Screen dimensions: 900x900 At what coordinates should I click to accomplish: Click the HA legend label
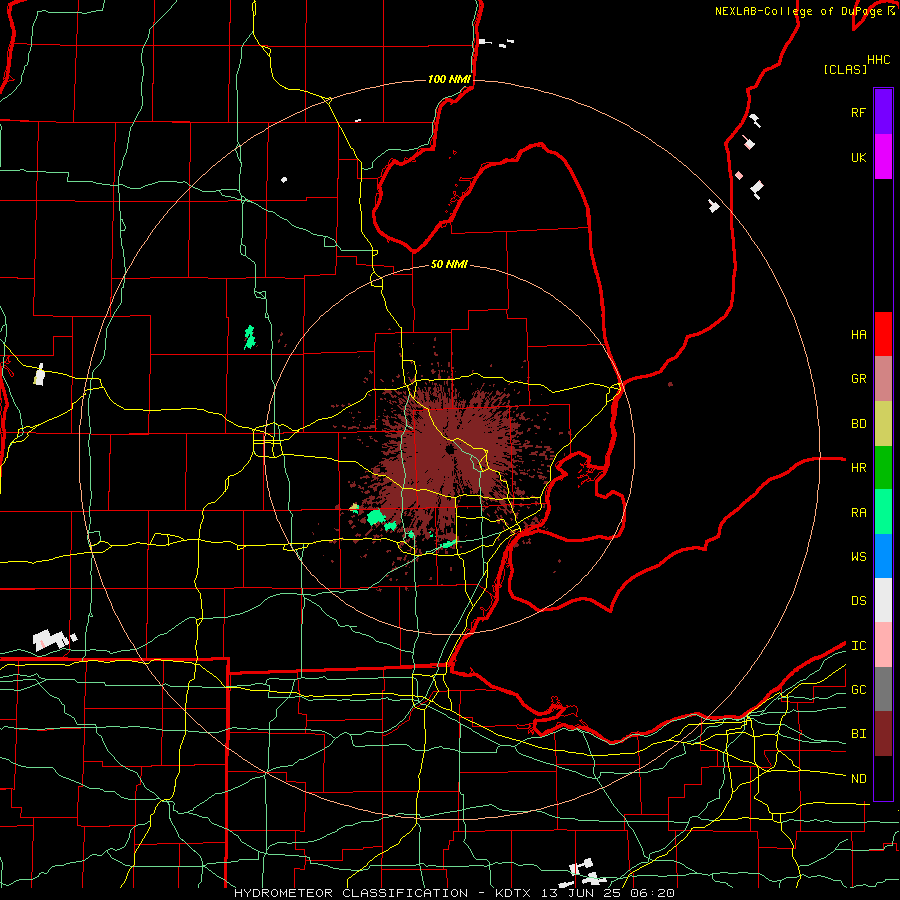pyautogui.click(x=858, y=334)
